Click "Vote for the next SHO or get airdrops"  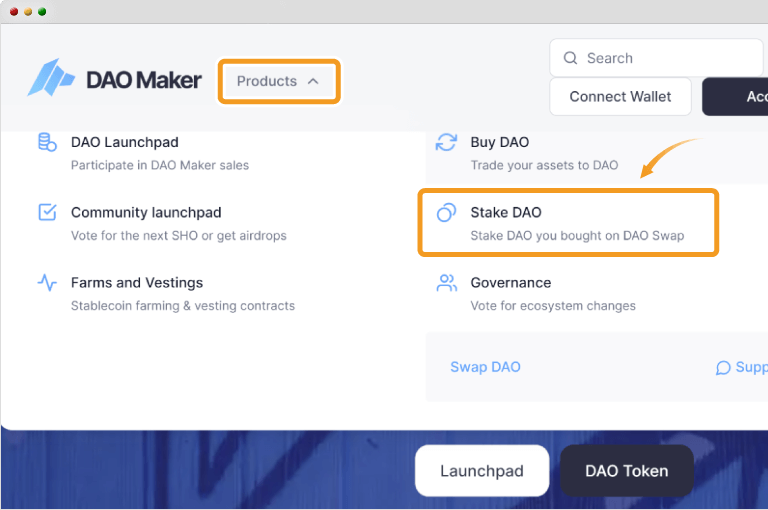click(x=179, y=236)
